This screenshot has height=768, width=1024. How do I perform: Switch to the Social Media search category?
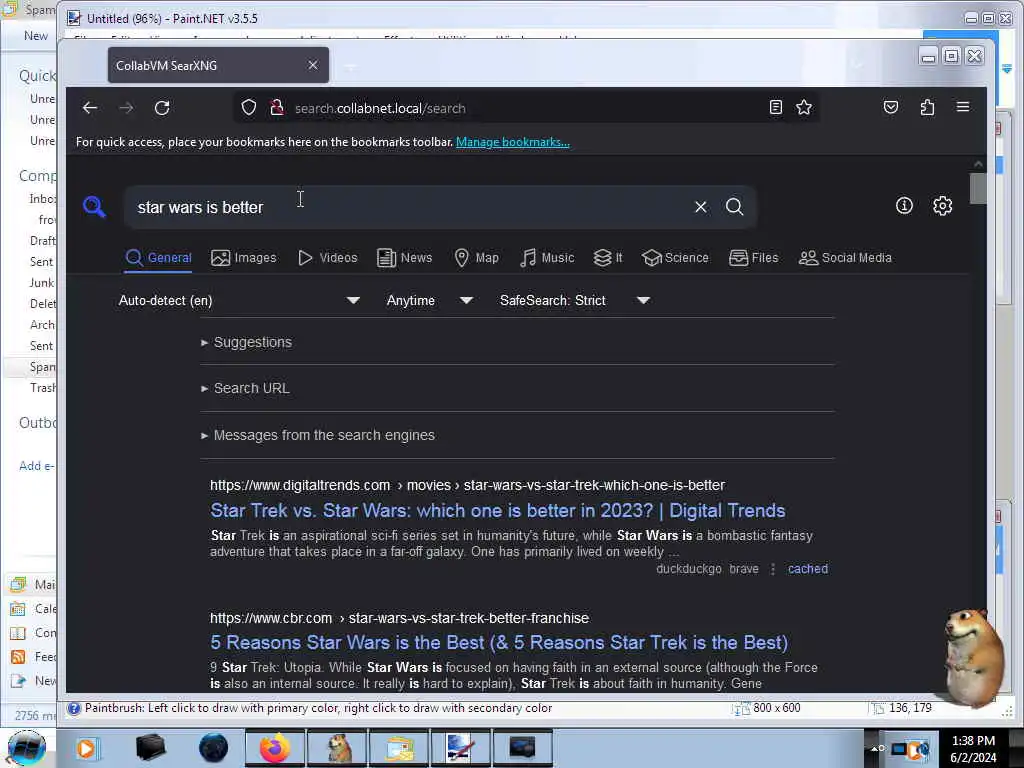point(845,258)
